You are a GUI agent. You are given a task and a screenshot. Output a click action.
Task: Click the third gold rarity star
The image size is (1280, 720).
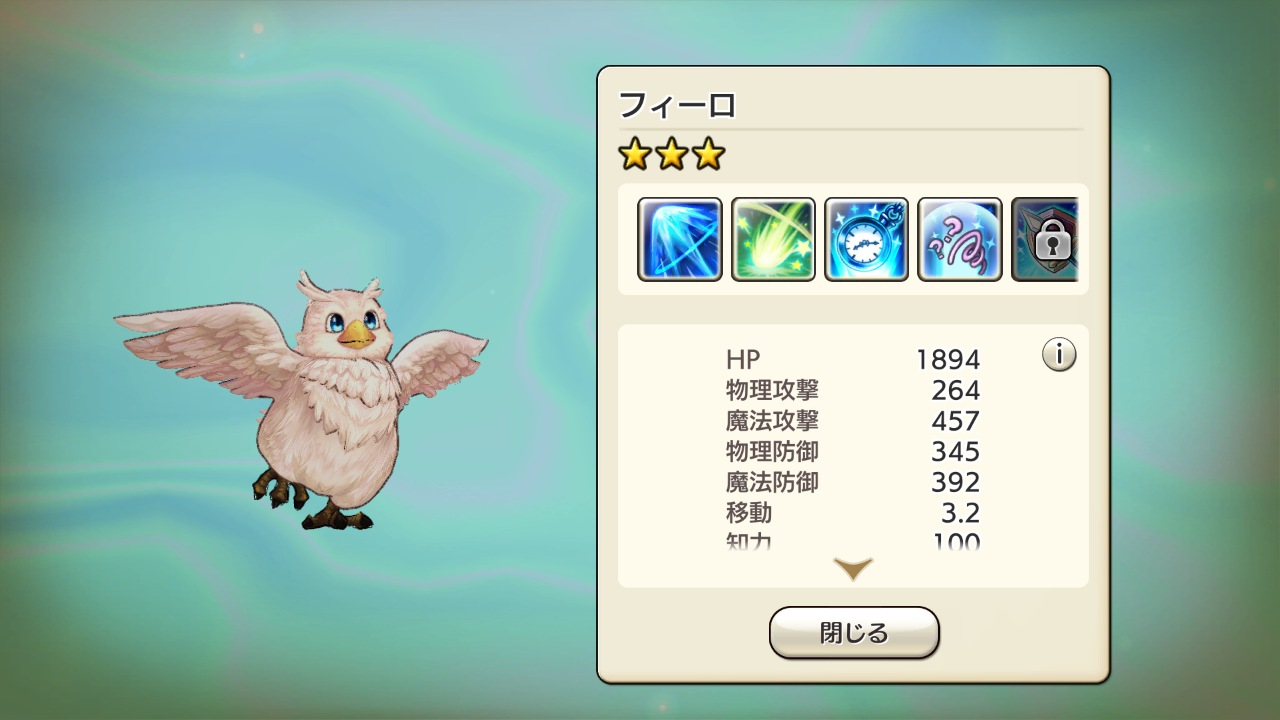click(x=708, y=154)
